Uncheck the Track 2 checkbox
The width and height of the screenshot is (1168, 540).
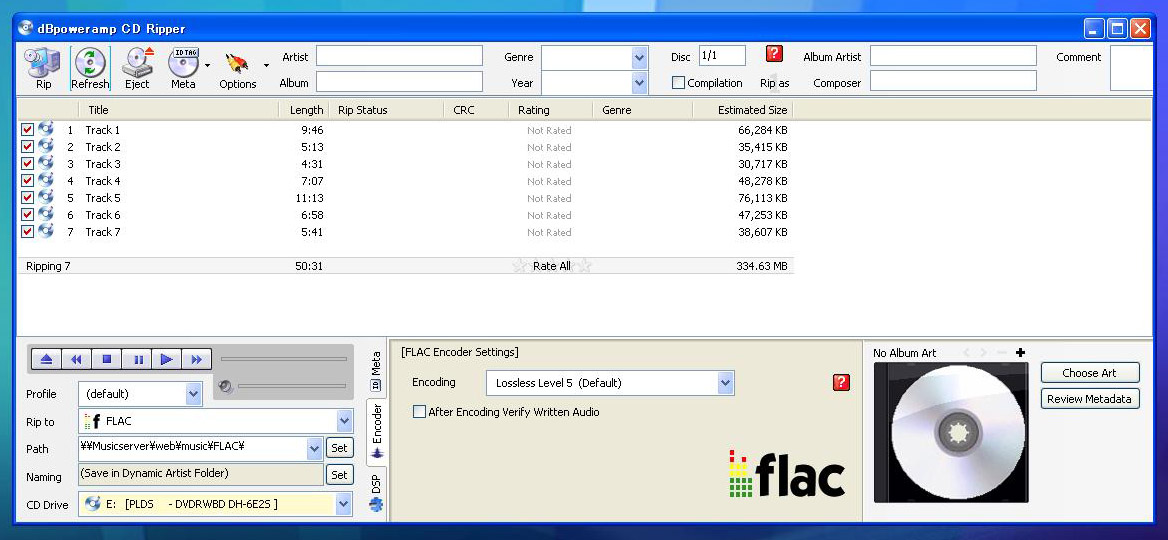[28, 147]
